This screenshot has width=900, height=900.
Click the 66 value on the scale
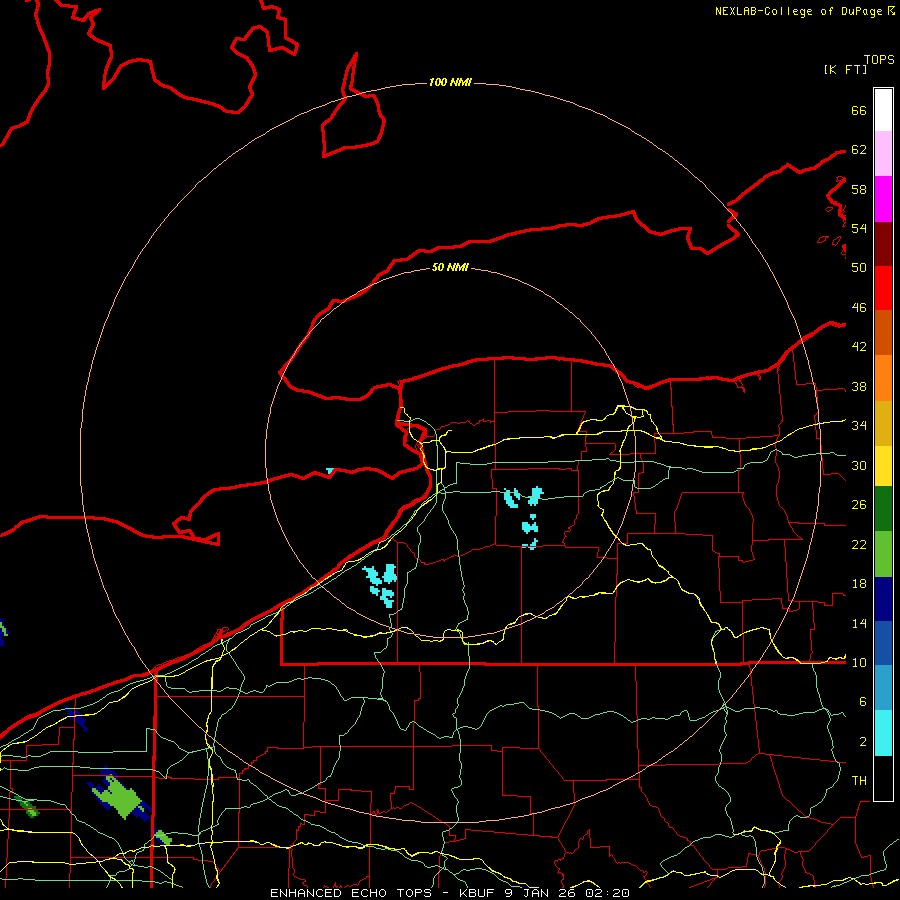coord(859,110)
